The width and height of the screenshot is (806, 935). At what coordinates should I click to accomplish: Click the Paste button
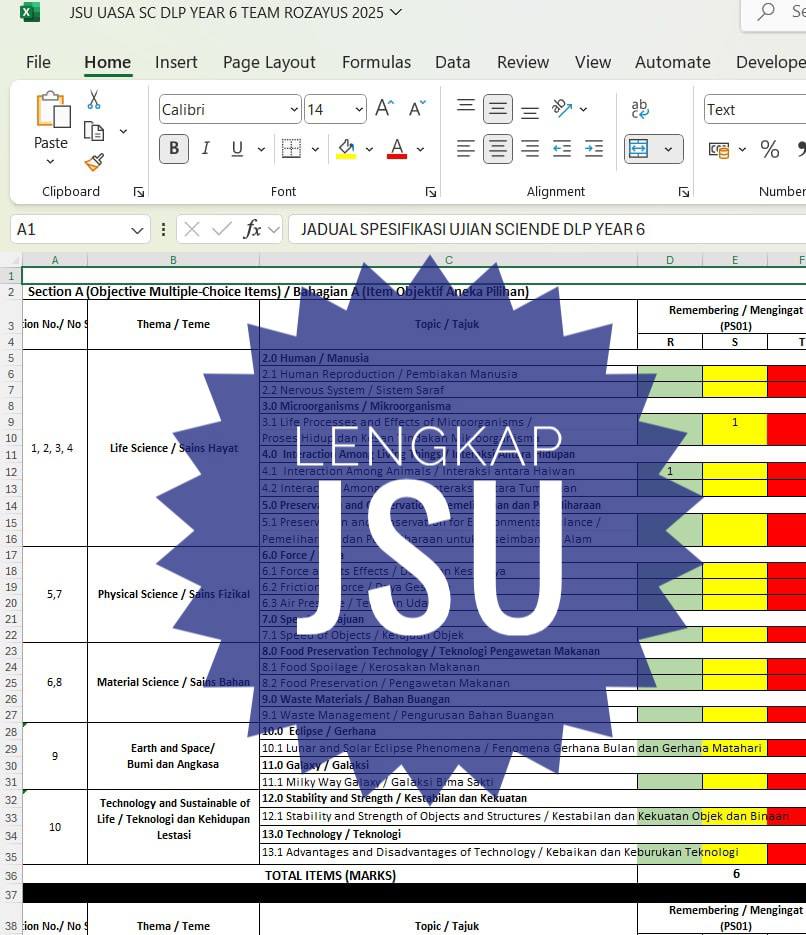click(51, 128)
